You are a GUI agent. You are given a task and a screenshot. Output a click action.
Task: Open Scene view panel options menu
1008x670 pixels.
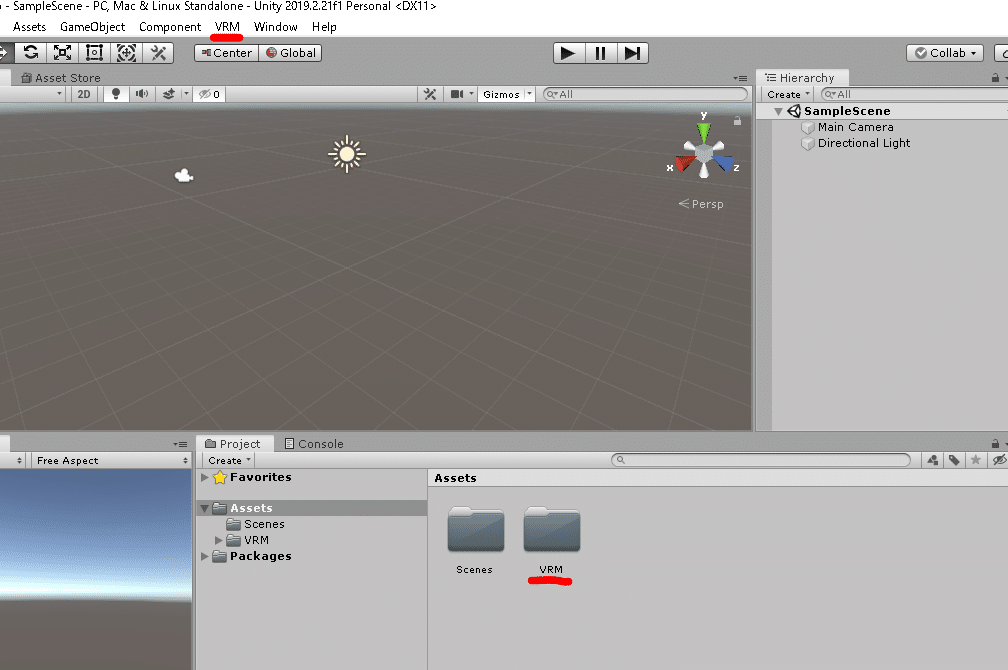coord(740,78)
